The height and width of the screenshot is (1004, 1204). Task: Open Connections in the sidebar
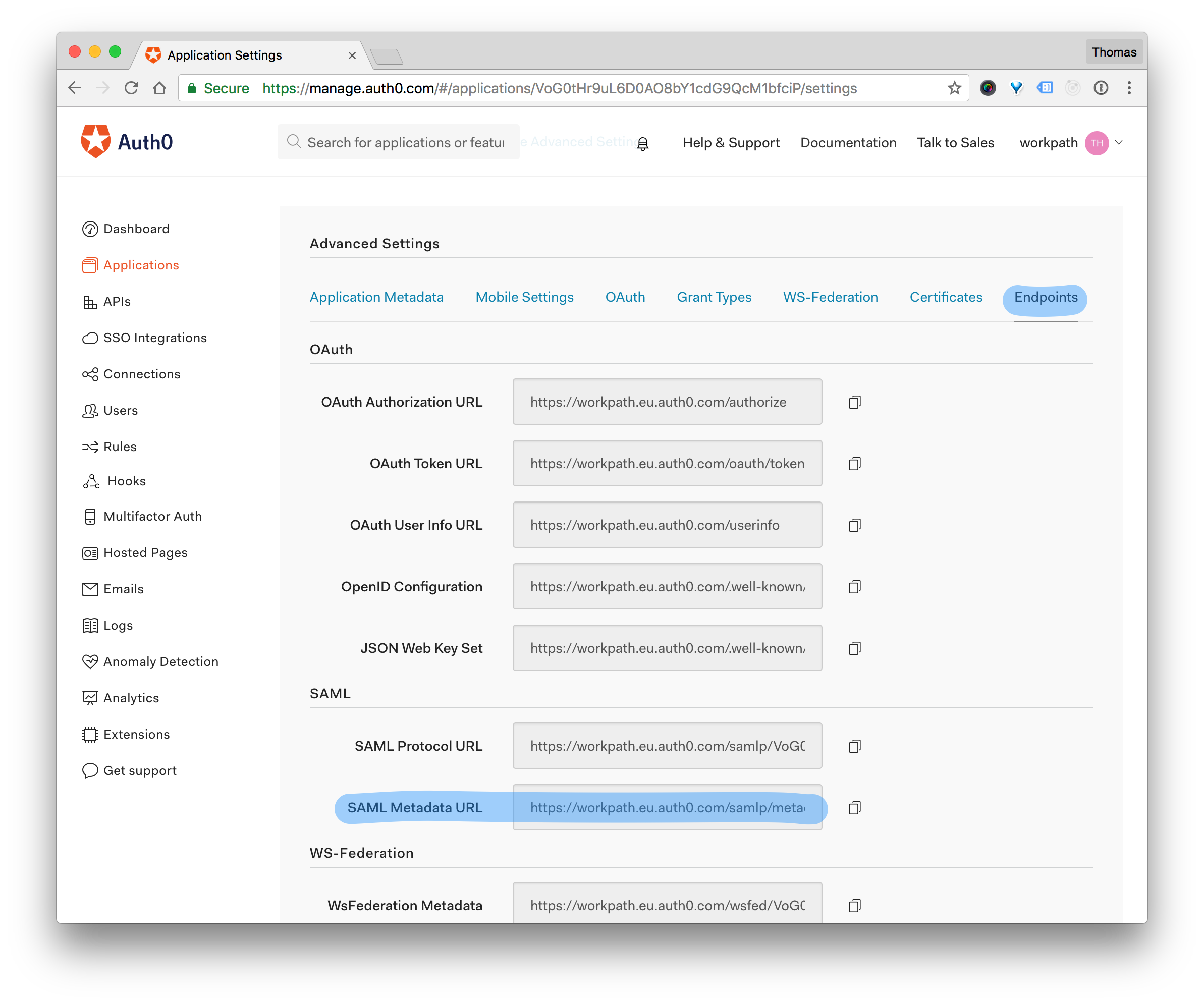point(131,374)
